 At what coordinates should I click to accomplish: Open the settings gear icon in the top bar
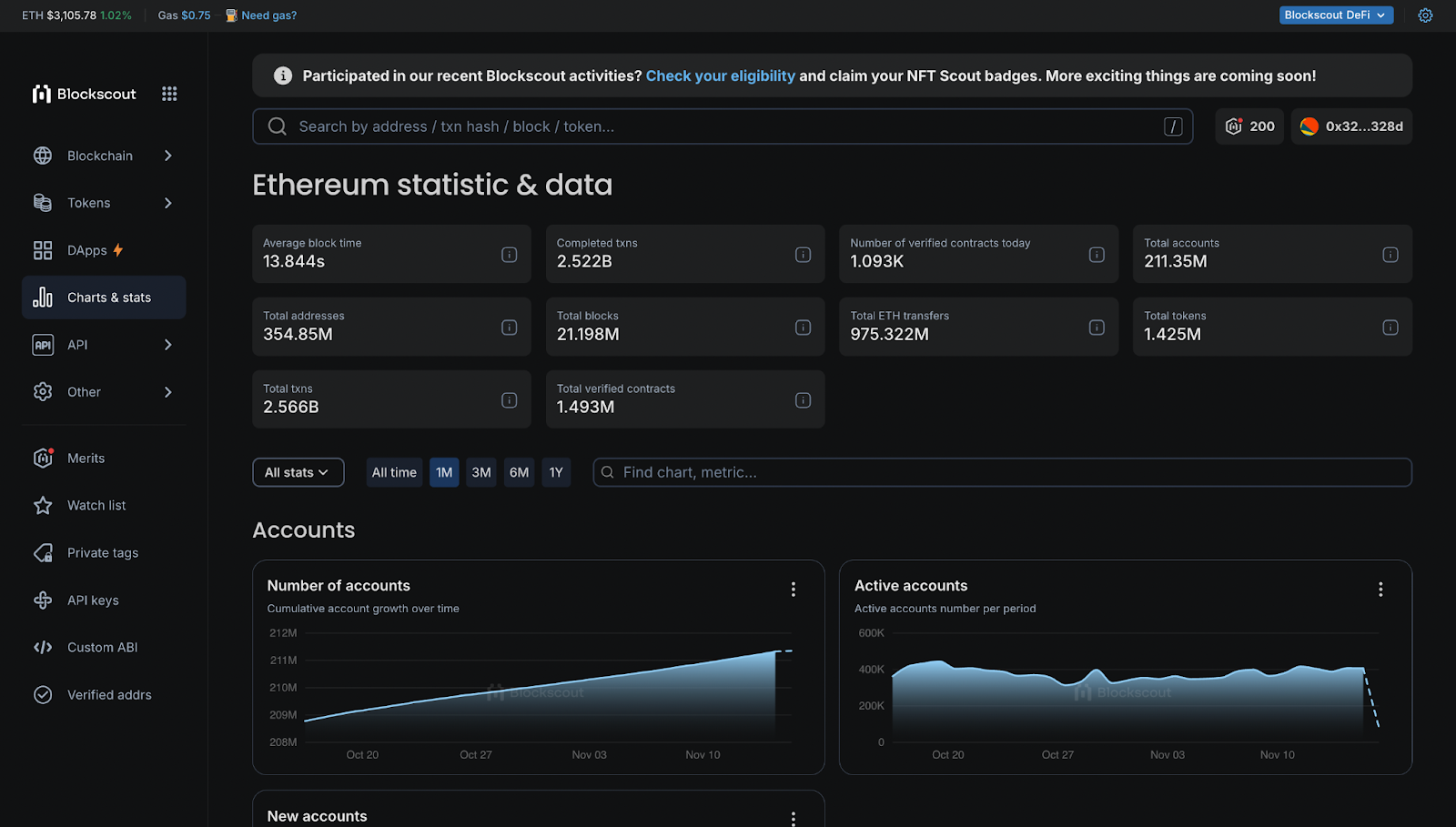point(1425,15)
